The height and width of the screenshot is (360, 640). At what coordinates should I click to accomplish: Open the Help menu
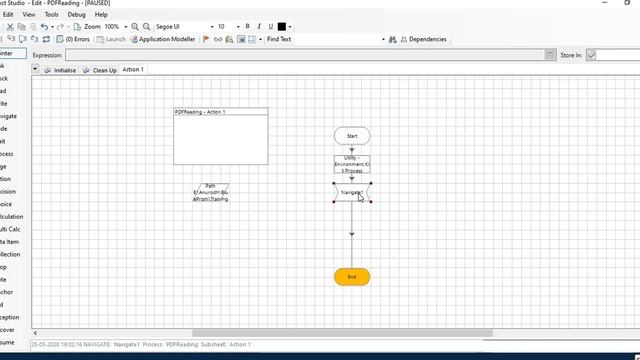101,14
